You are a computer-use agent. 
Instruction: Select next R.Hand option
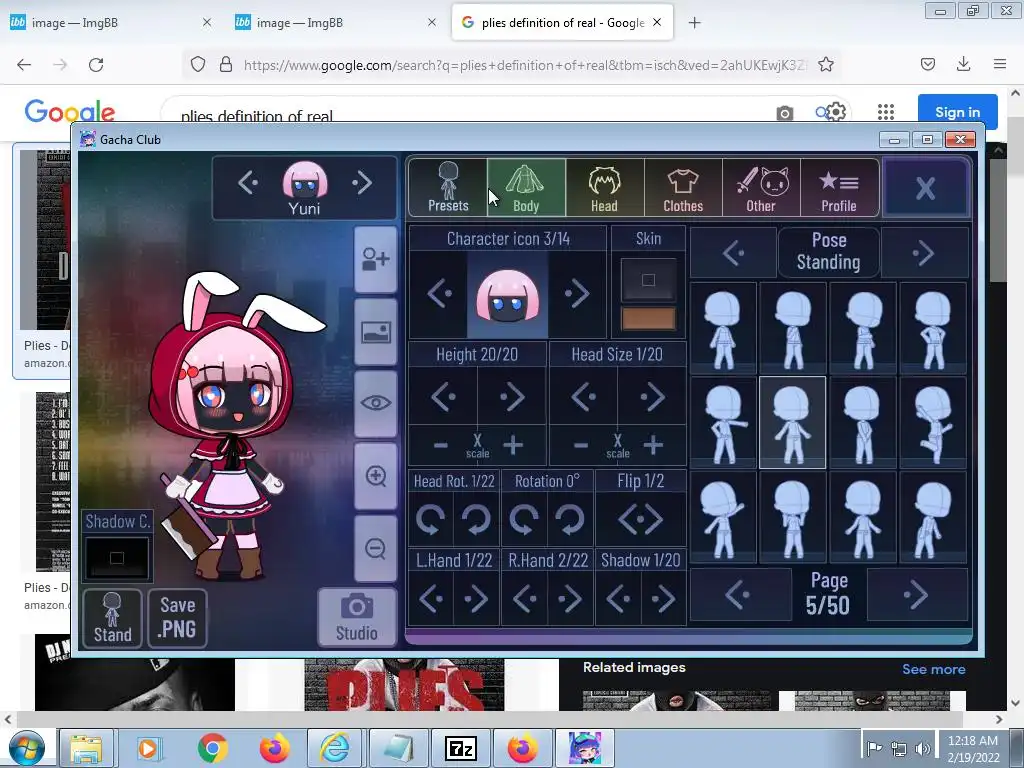click(569, 598)
